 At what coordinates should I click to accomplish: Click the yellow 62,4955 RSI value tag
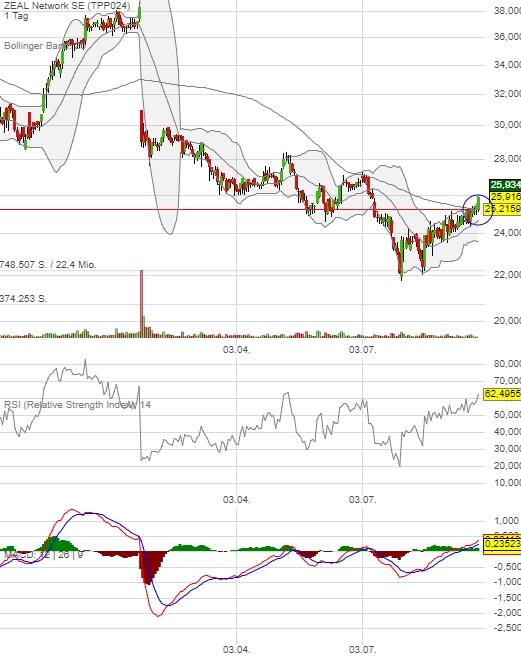502,394
